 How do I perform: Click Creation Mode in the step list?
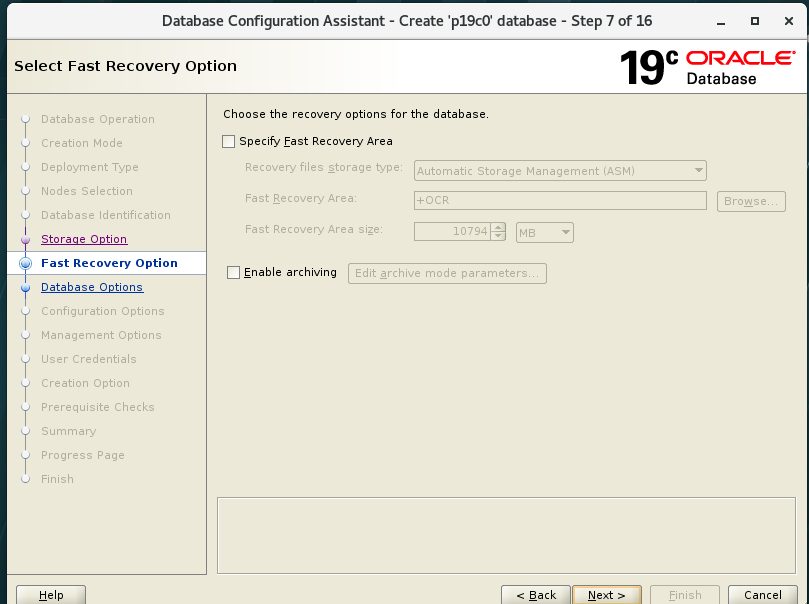pyautogui.click(x=82, y=143)
